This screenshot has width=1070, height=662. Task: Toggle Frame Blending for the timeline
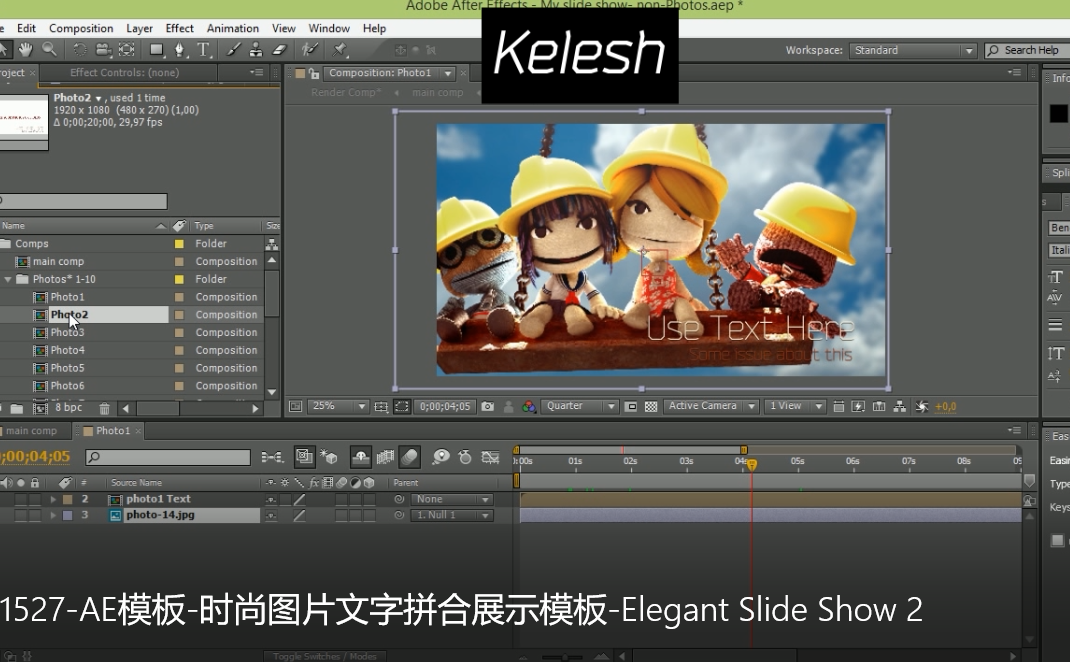pos(385,457)
